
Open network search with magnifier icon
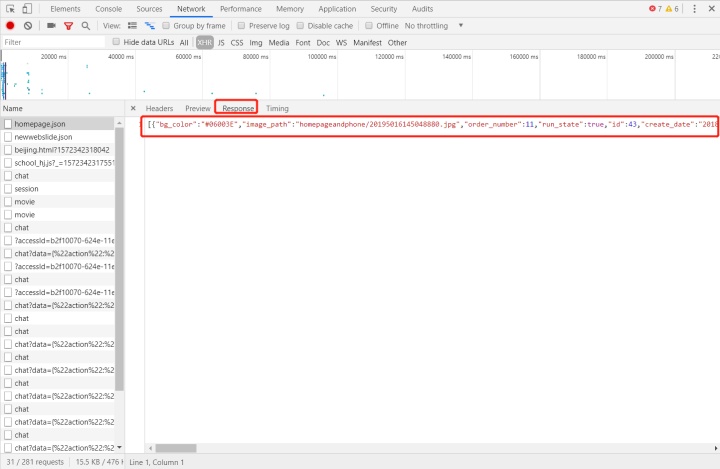coord(86,25)
